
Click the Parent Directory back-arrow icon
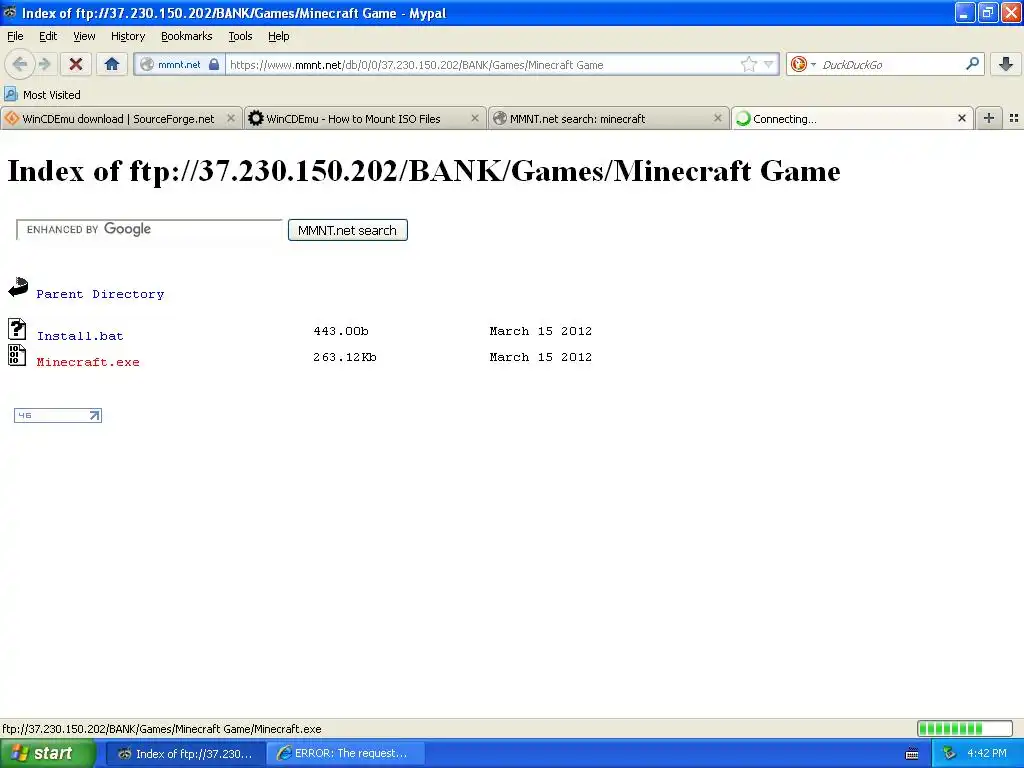[18, 287]
